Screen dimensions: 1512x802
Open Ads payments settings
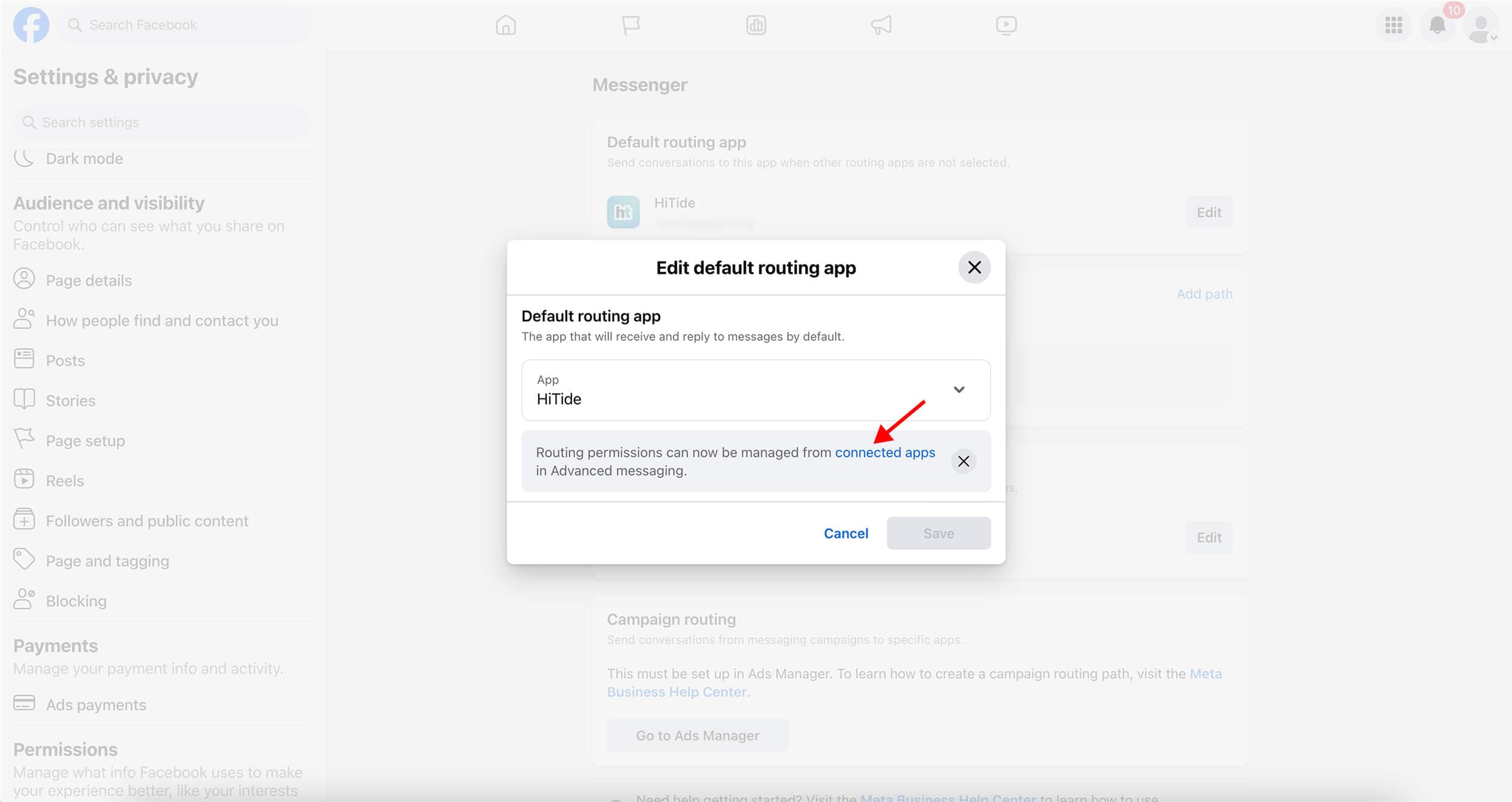pos(96,705)
